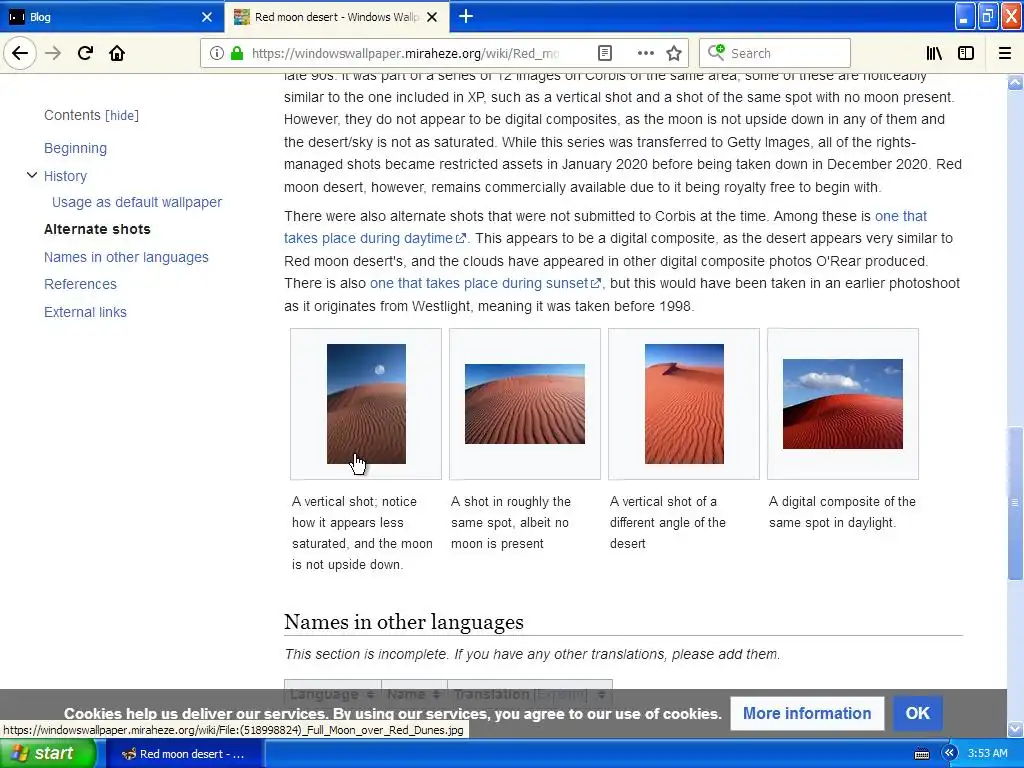Follow 'one that takes place during sunset' link

[x=485, y=283]
